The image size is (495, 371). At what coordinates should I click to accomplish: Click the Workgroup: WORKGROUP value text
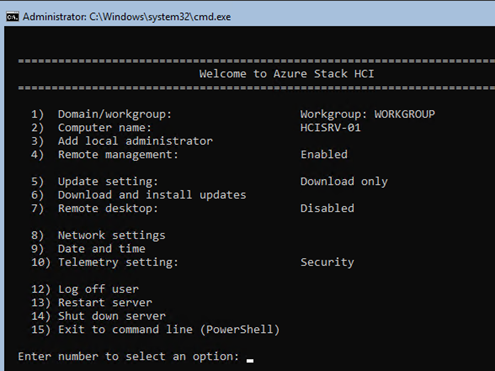tap(368, 114)
